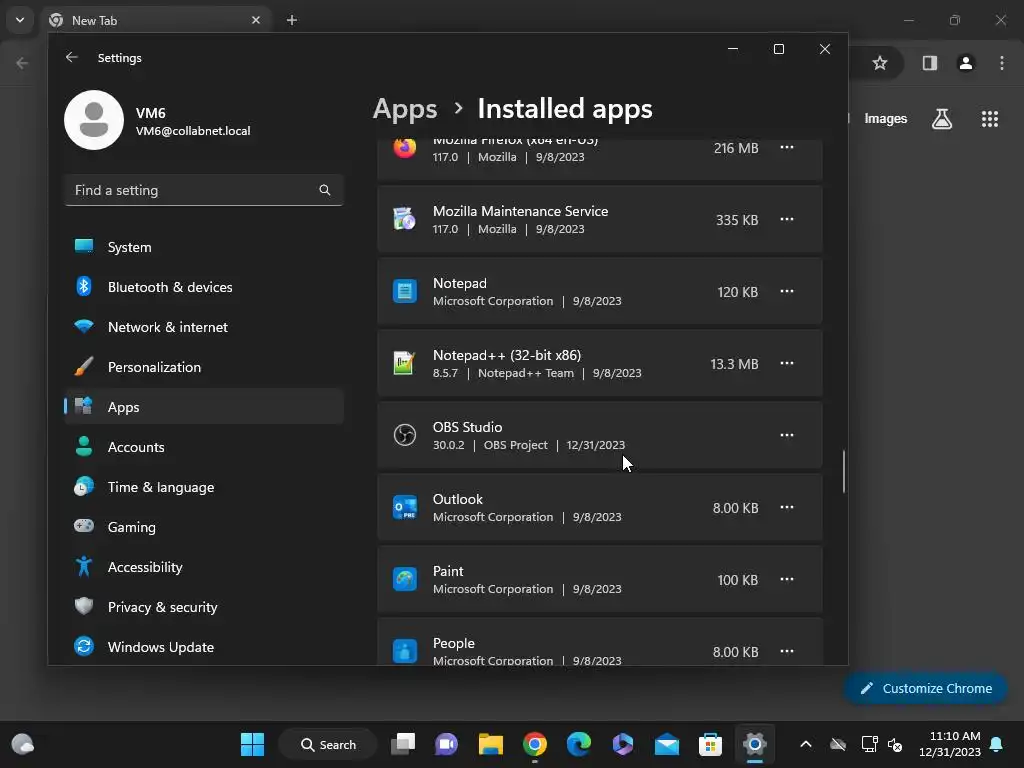Open File Explorer from taskbar

pyautogui.click(x=490, y=744)
